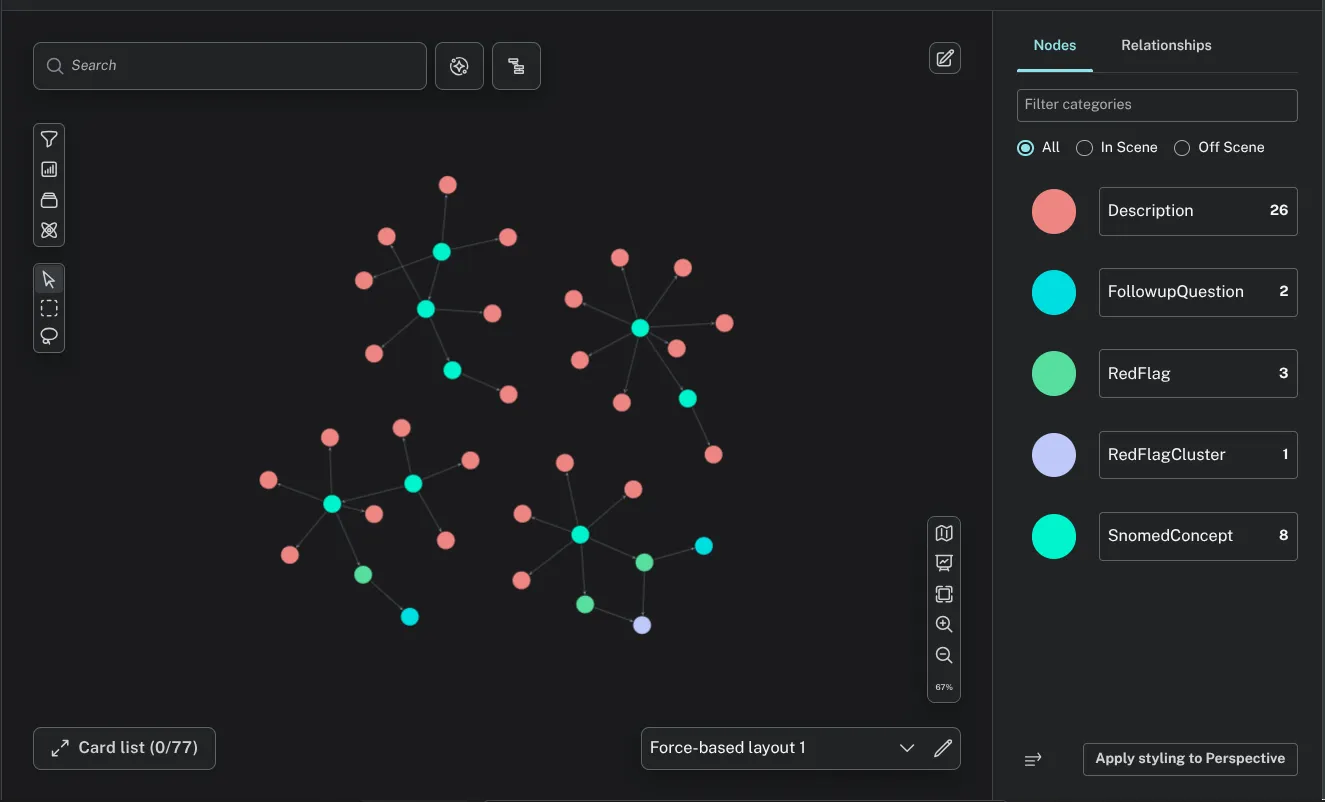The width and height of the screenshot is (1325, 802).
Task: Switch to the Nodes tab
Action: [x=1055, y=45]
